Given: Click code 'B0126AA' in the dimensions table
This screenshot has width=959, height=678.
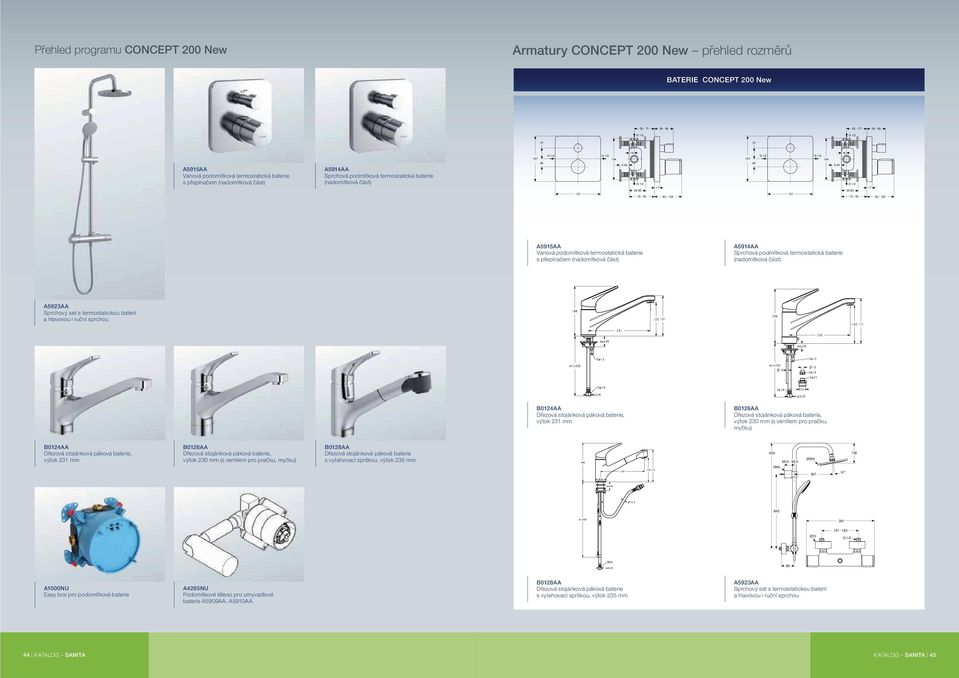Looking at the screenshot, I should [x=746, y=408].
